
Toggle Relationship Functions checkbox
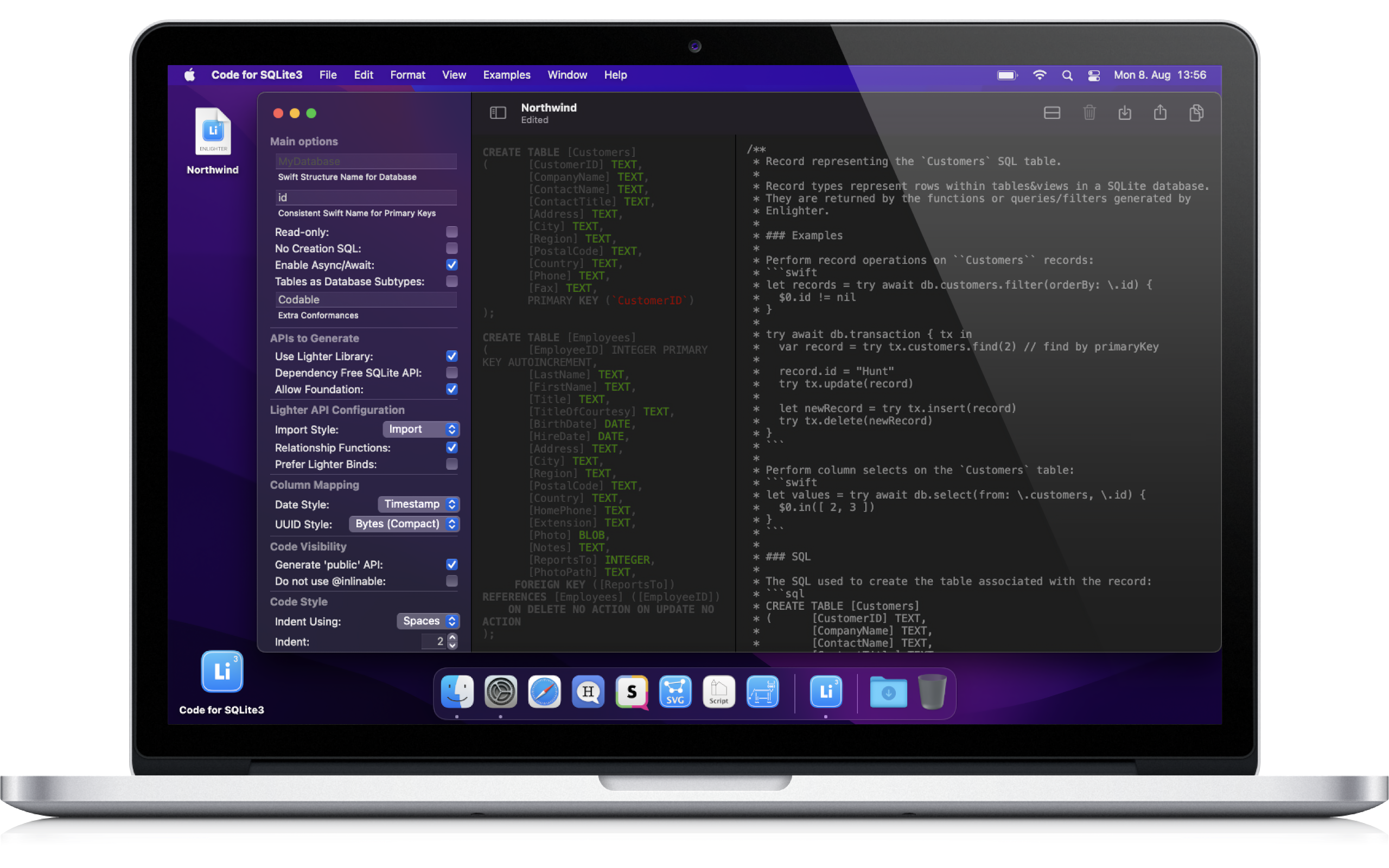[452, 448]
